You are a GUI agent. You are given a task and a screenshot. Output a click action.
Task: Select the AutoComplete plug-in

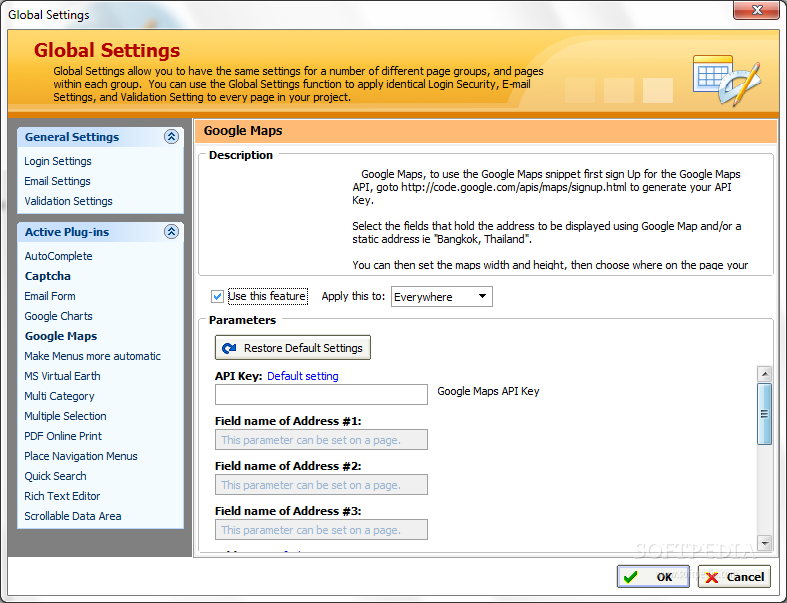point(59,256)
